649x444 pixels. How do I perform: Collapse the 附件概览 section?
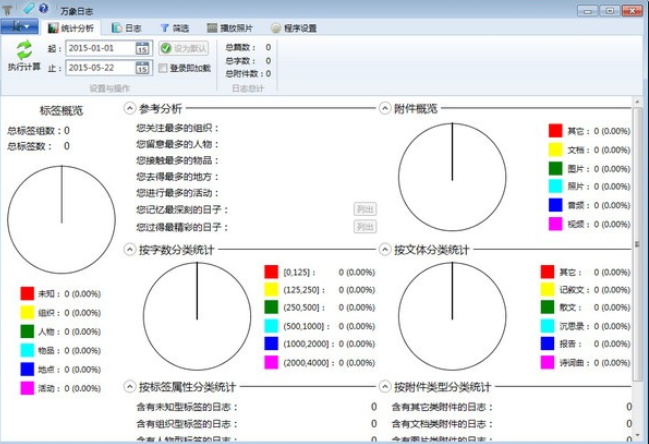[385, 108]
